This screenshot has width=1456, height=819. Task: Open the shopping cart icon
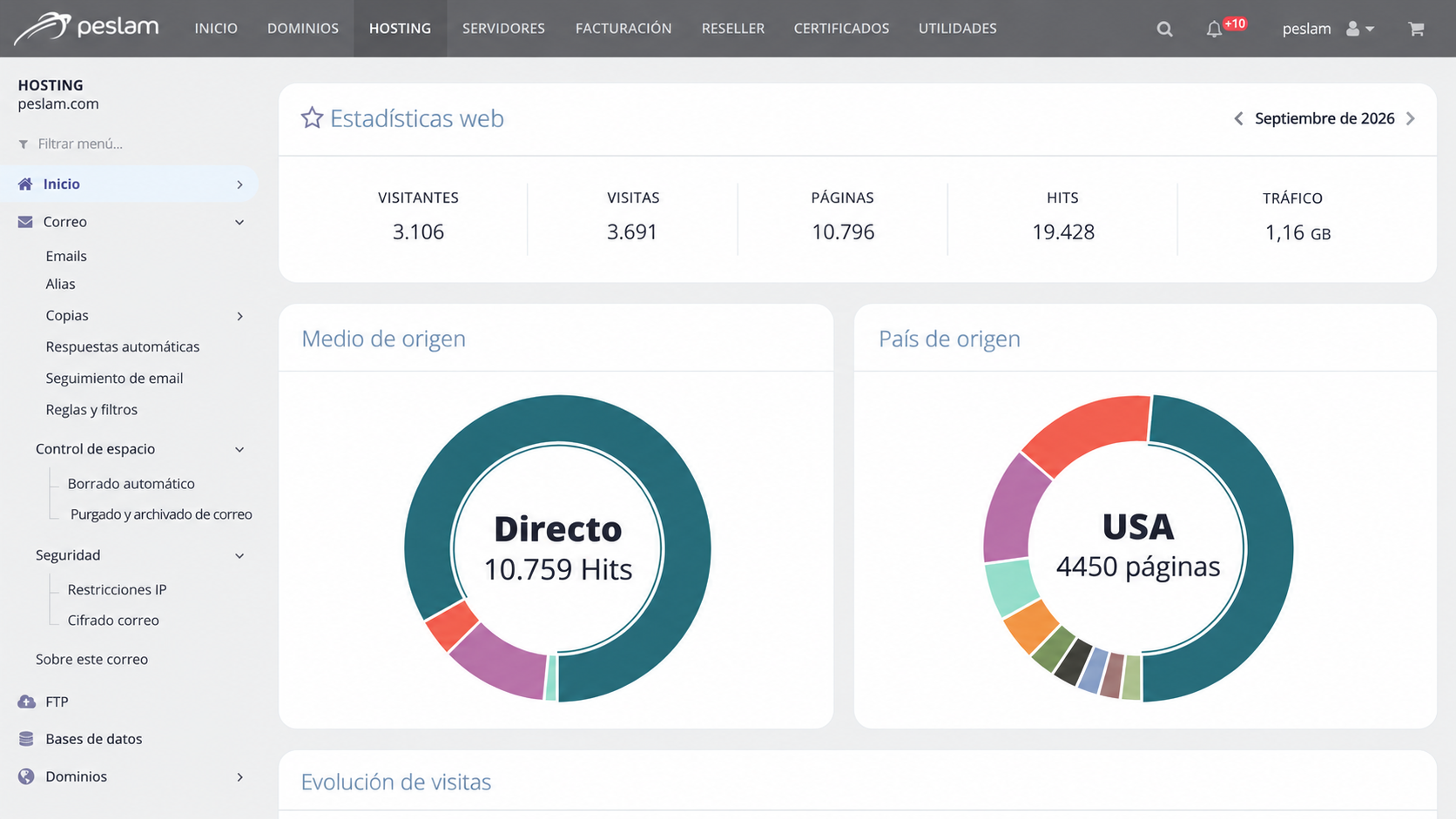[x=1416, y=29]
